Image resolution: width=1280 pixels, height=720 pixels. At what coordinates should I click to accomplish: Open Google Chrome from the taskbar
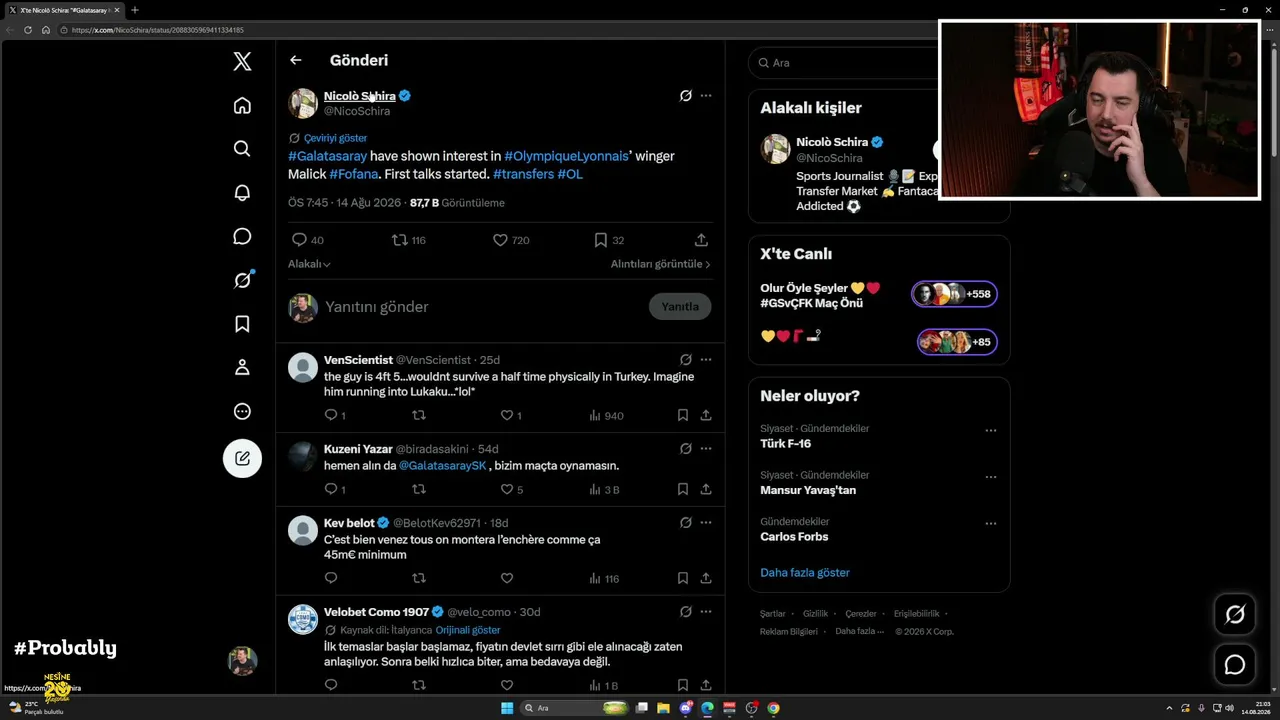[x=774, y=708]
